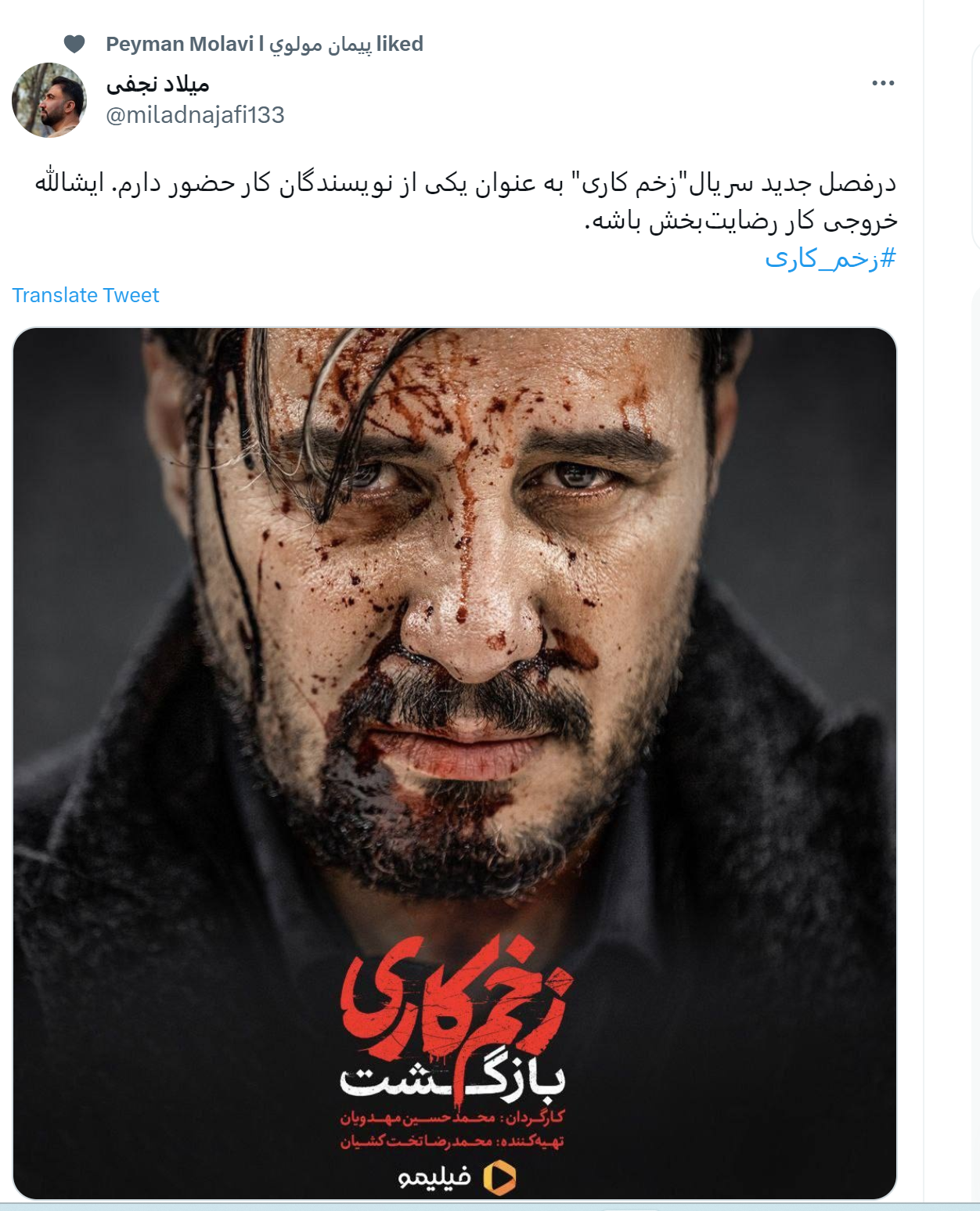Open the زخم کاری poster image

pyautogui.click(x=455, y=763)
